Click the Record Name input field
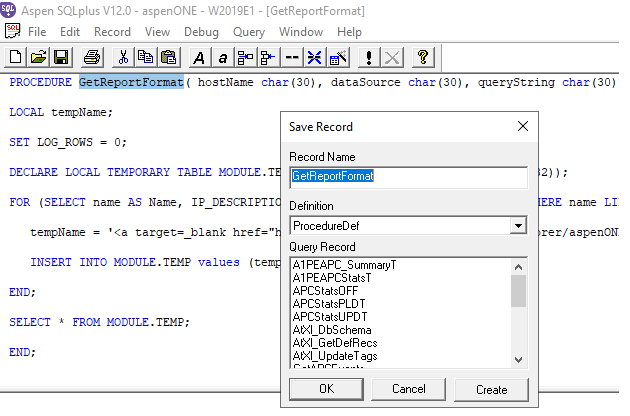Image resolution: width=630 pixels, height=416 pixels. 408,177
